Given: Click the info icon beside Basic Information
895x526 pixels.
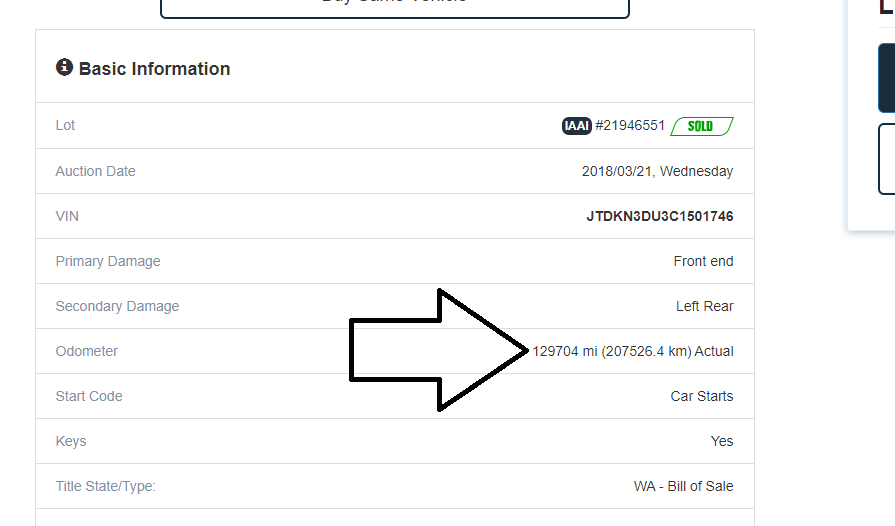Looking at the screenshot, I should 64,68.
